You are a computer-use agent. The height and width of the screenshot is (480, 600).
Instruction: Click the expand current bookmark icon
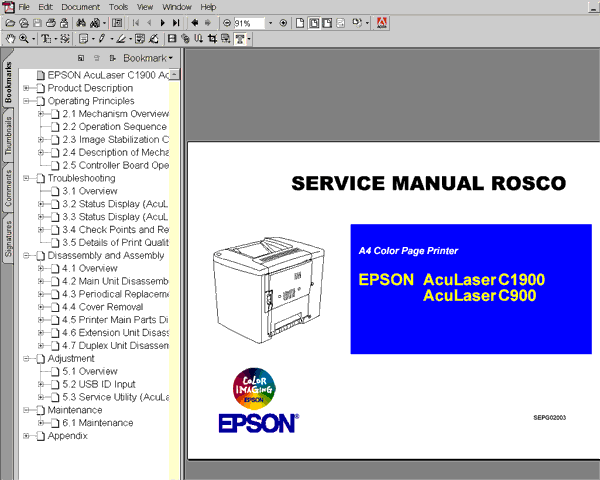tap(112, 58)
